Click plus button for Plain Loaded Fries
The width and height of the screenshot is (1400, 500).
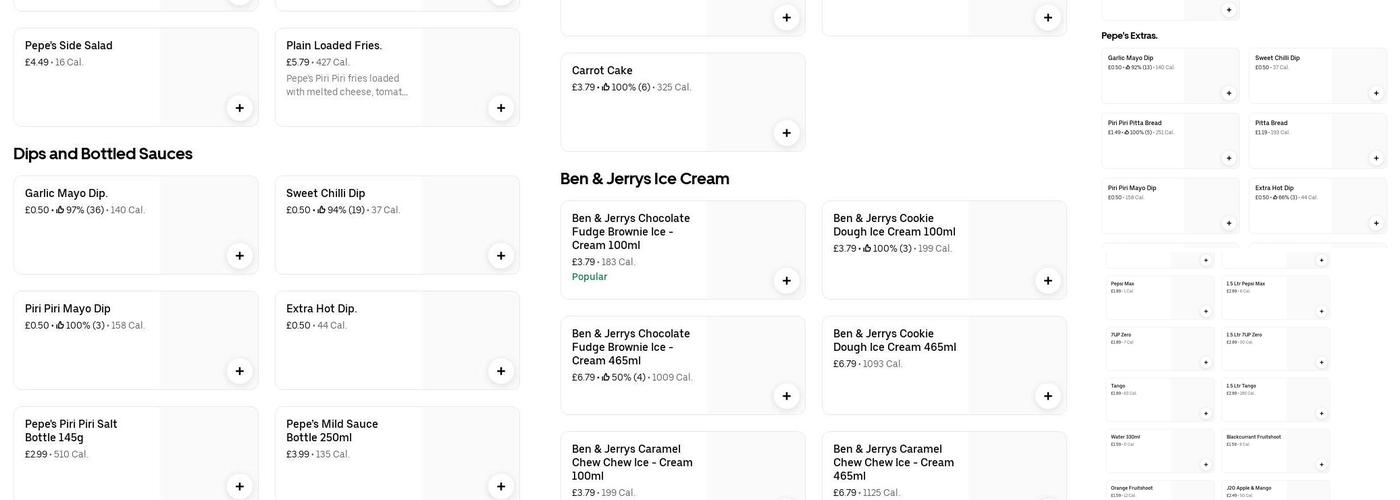coord(501,108)
